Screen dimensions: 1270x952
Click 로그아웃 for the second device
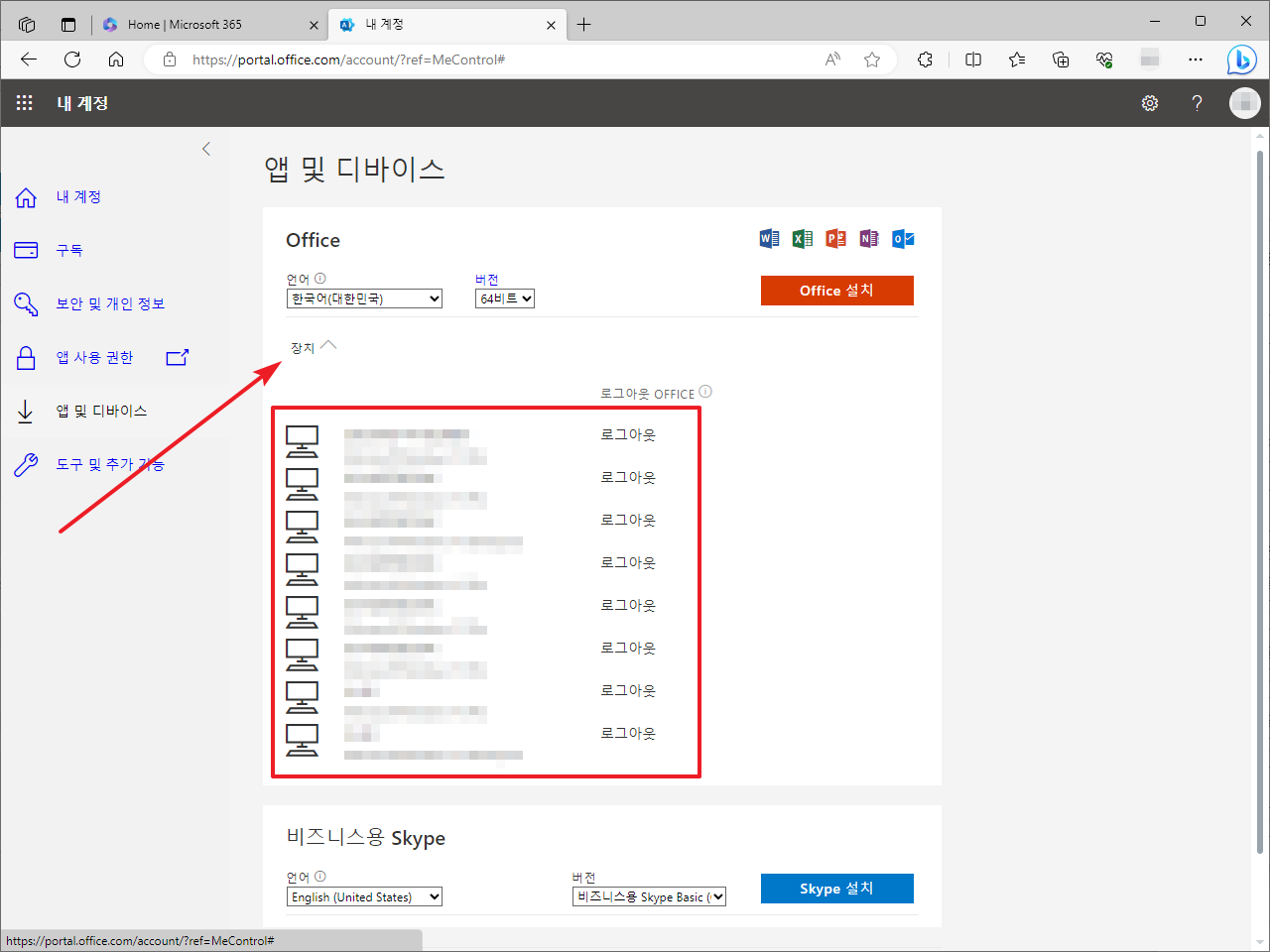click(628, 477)
